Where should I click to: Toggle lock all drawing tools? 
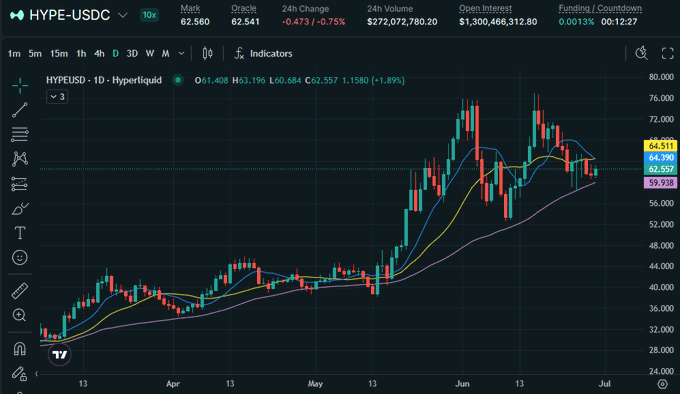20,373
